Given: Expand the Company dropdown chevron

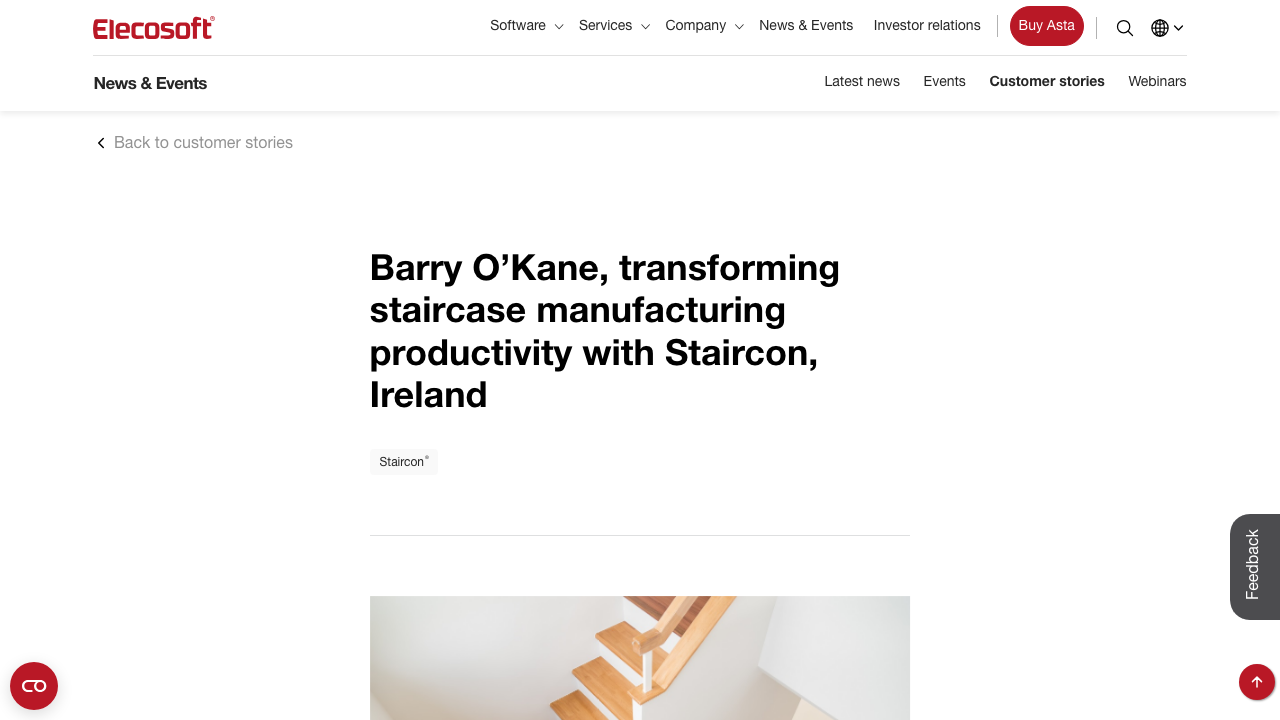Looking at the screenshot, I should [739, 27].
